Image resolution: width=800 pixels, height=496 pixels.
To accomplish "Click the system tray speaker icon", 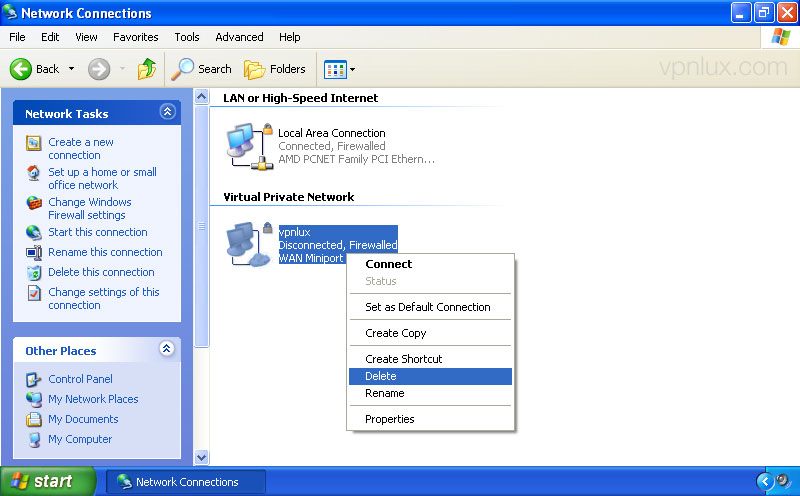I will pos(784,481).
